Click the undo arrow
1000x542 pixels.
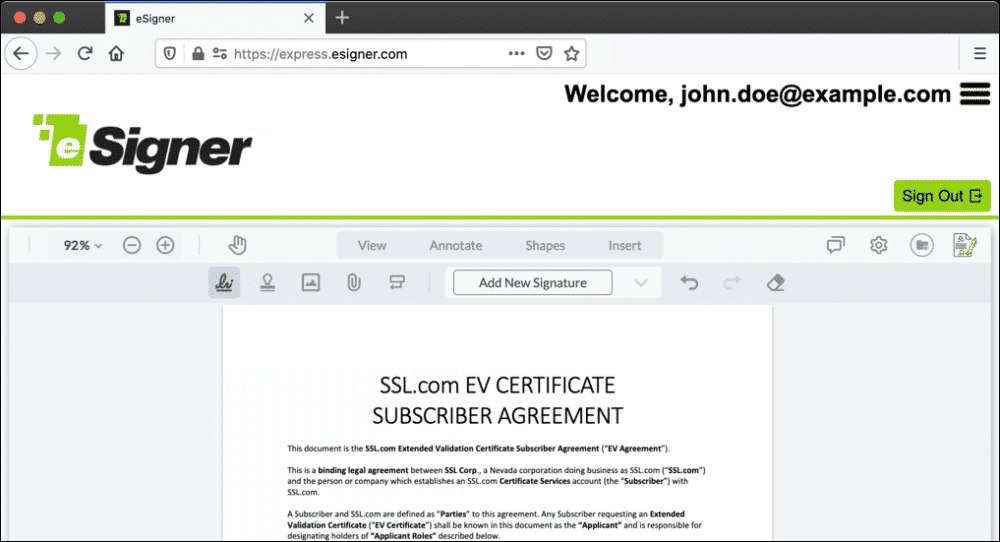point(689,283)
